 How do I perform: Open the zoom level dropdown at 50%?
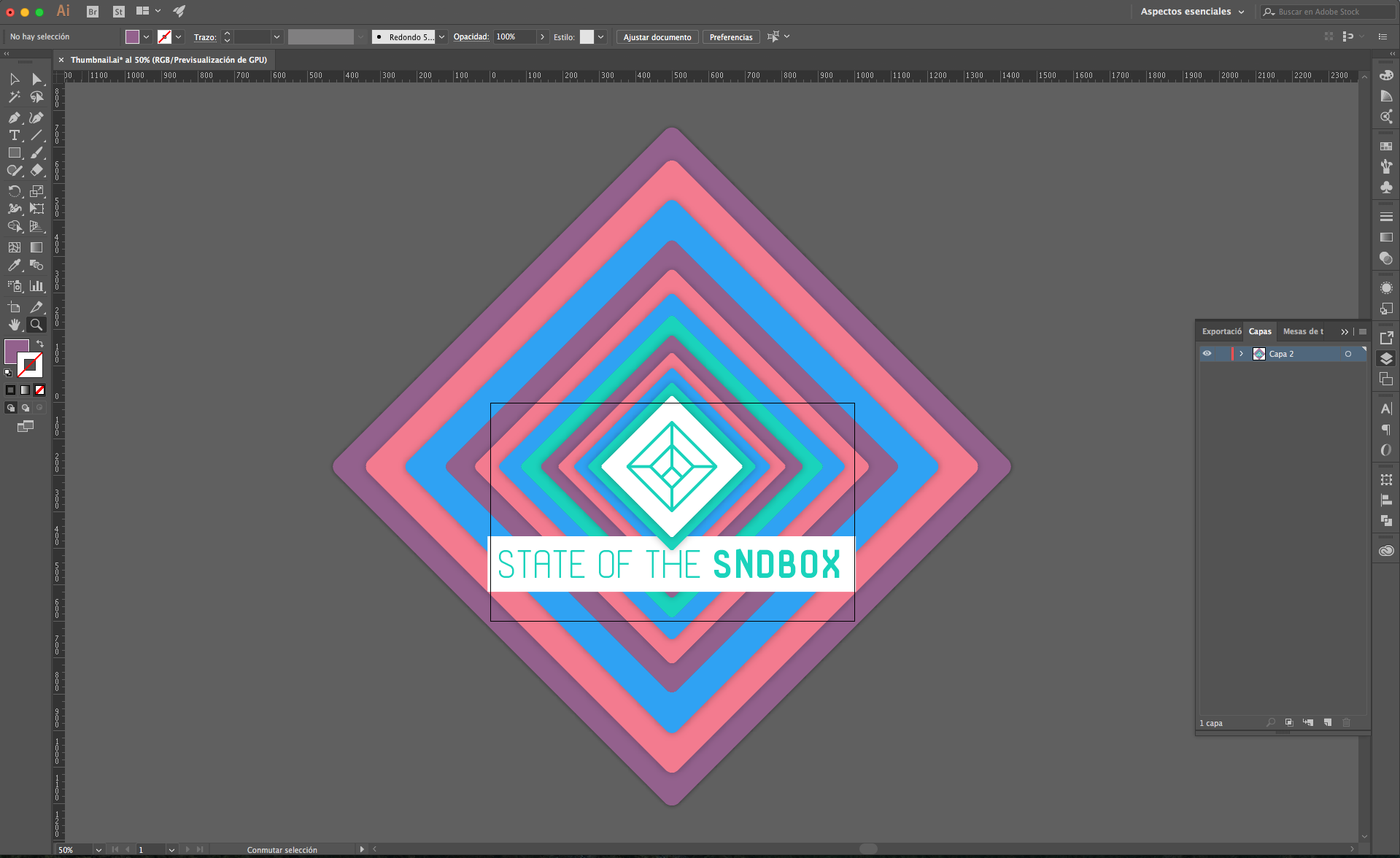coord(98,850)
